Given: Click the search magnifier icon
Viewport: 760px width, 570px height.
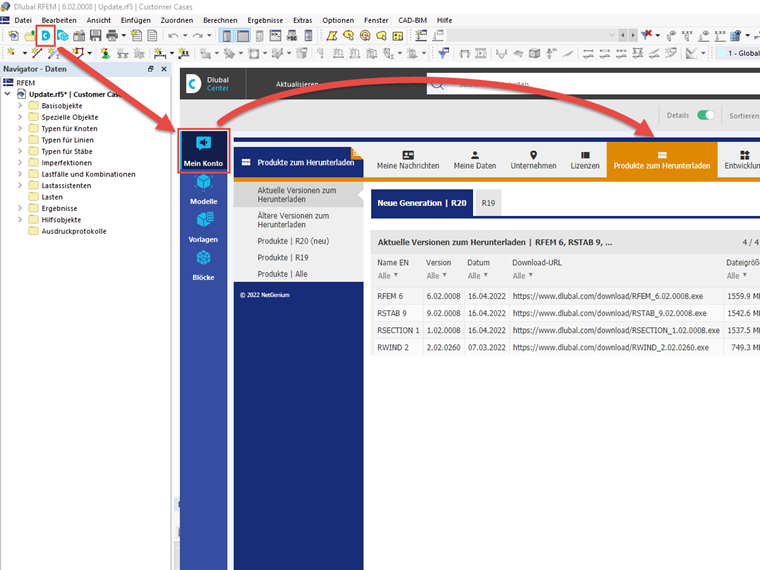Looking at the screenshot, I should 438,85.
